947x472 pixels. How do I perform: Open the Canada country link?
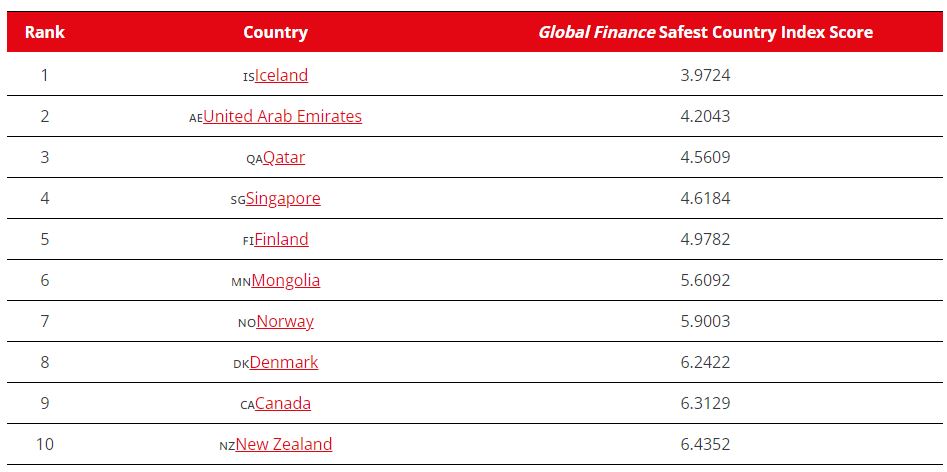tap(283, 403)
